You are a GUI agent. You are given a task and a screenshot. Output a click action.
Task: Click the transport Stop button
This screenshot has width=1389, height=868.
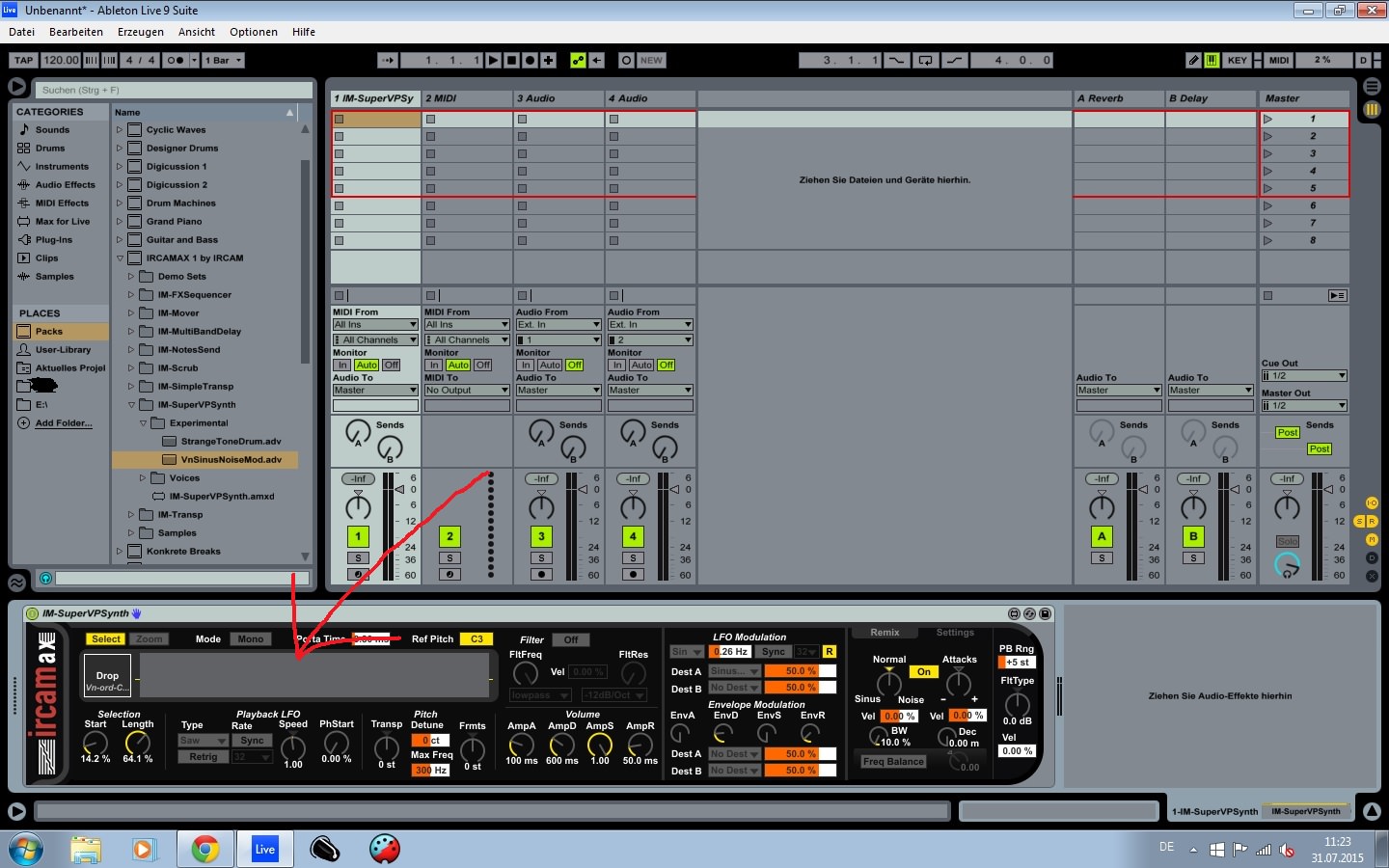coord(512,60)
